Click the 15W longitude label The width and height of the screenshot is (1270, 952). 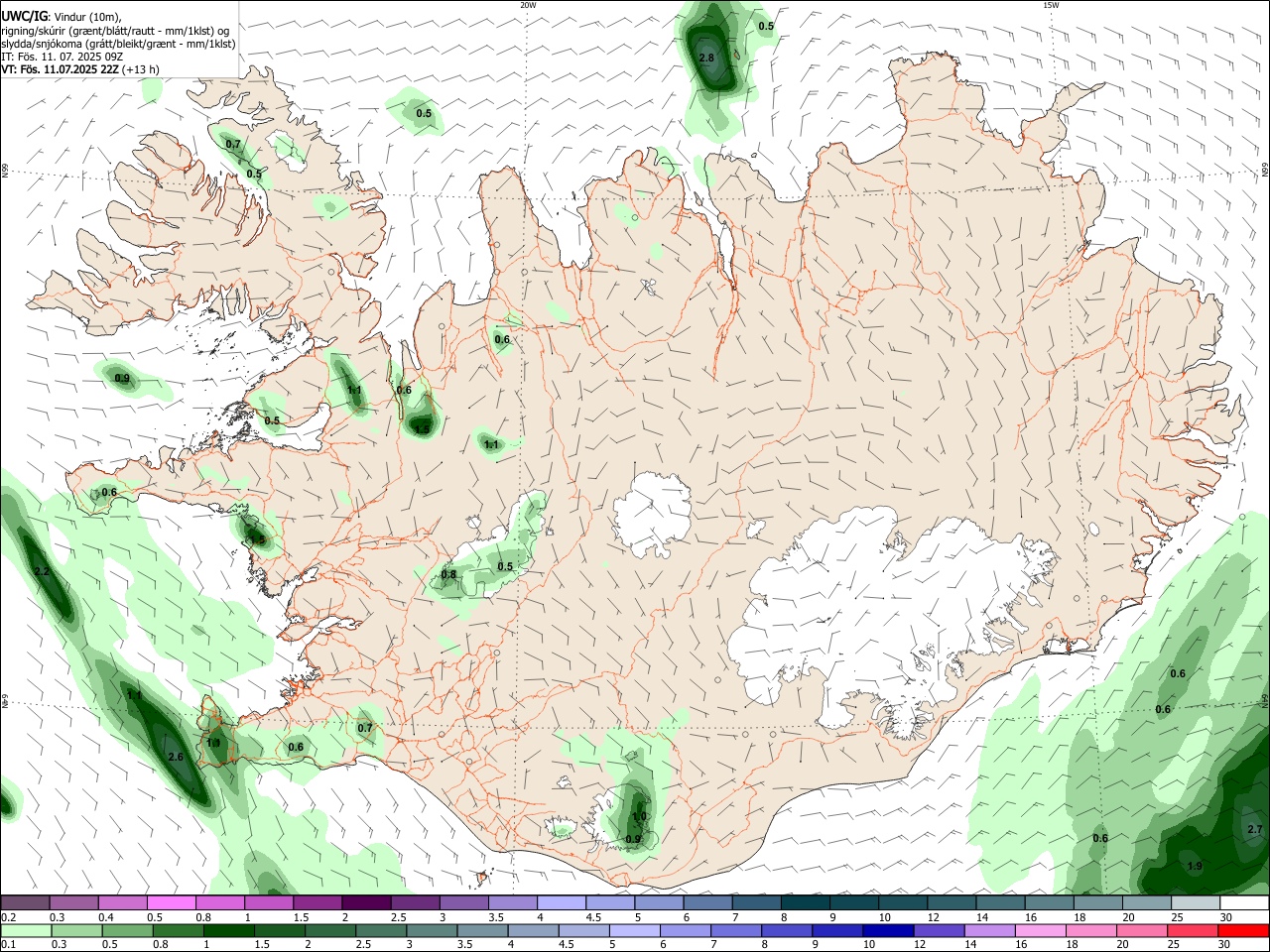(1051, 5)
